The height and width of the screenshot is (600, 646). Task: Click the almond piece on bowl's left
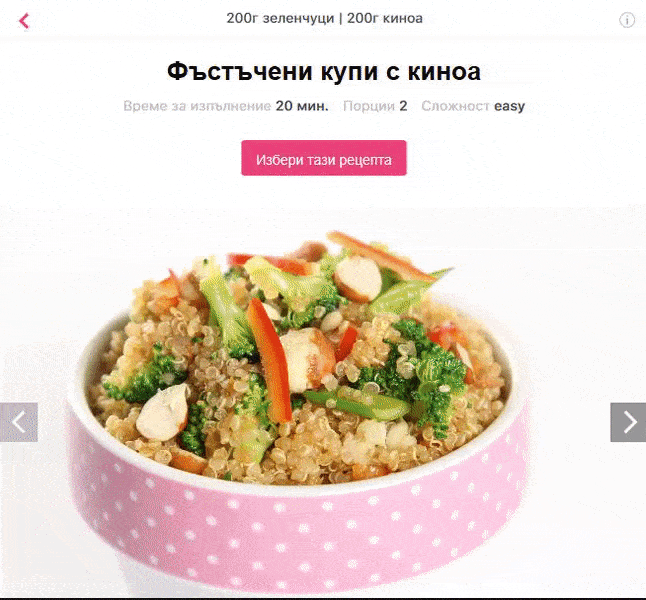pos(163,412)
